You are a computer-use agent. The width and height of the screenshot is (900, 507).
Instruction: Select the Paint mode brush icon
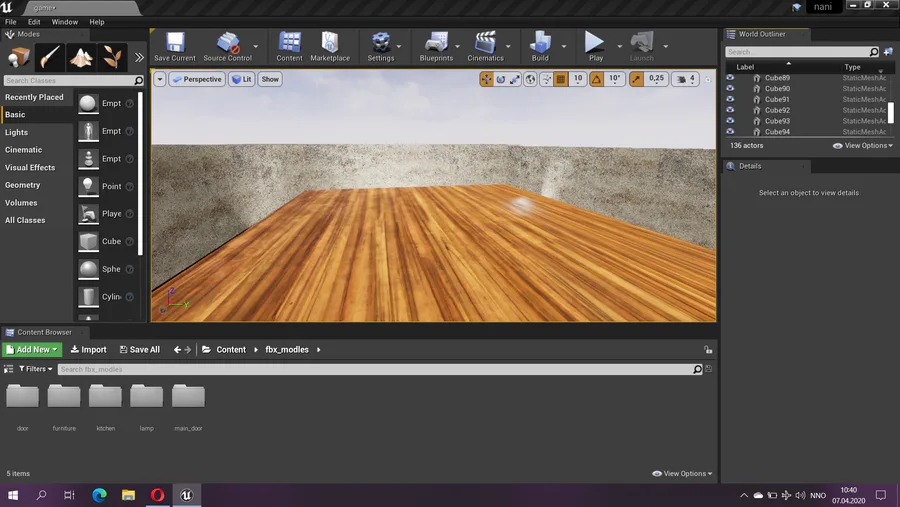point(50,57)
